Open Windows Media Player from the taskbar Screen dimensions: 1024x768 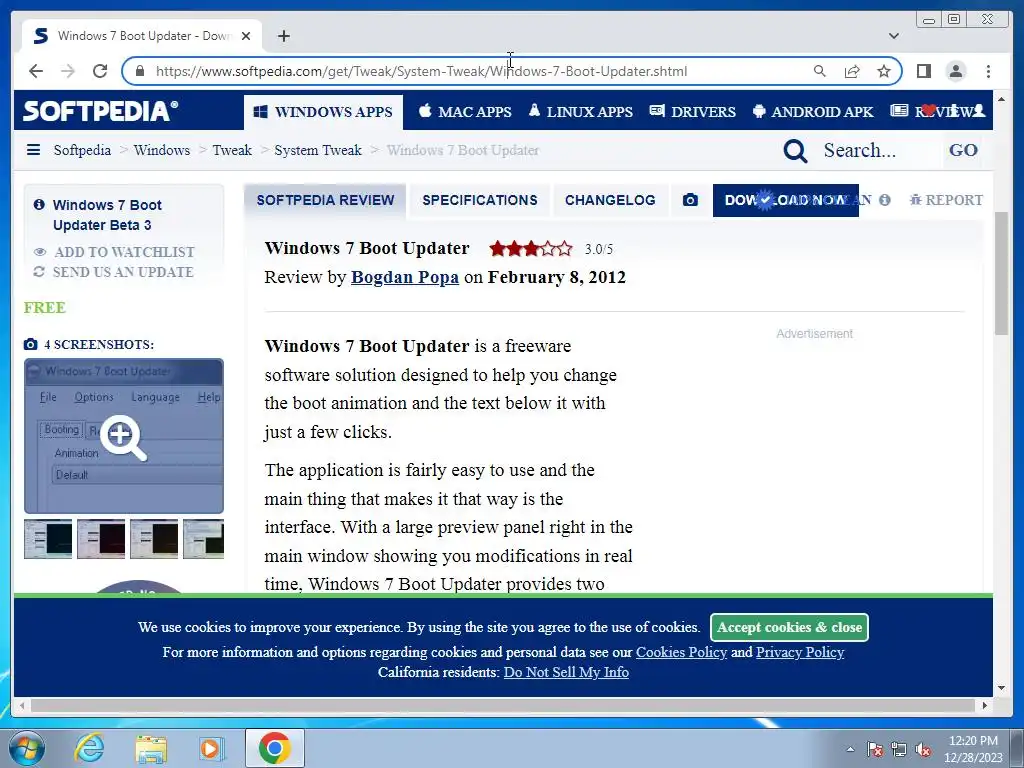212,748
